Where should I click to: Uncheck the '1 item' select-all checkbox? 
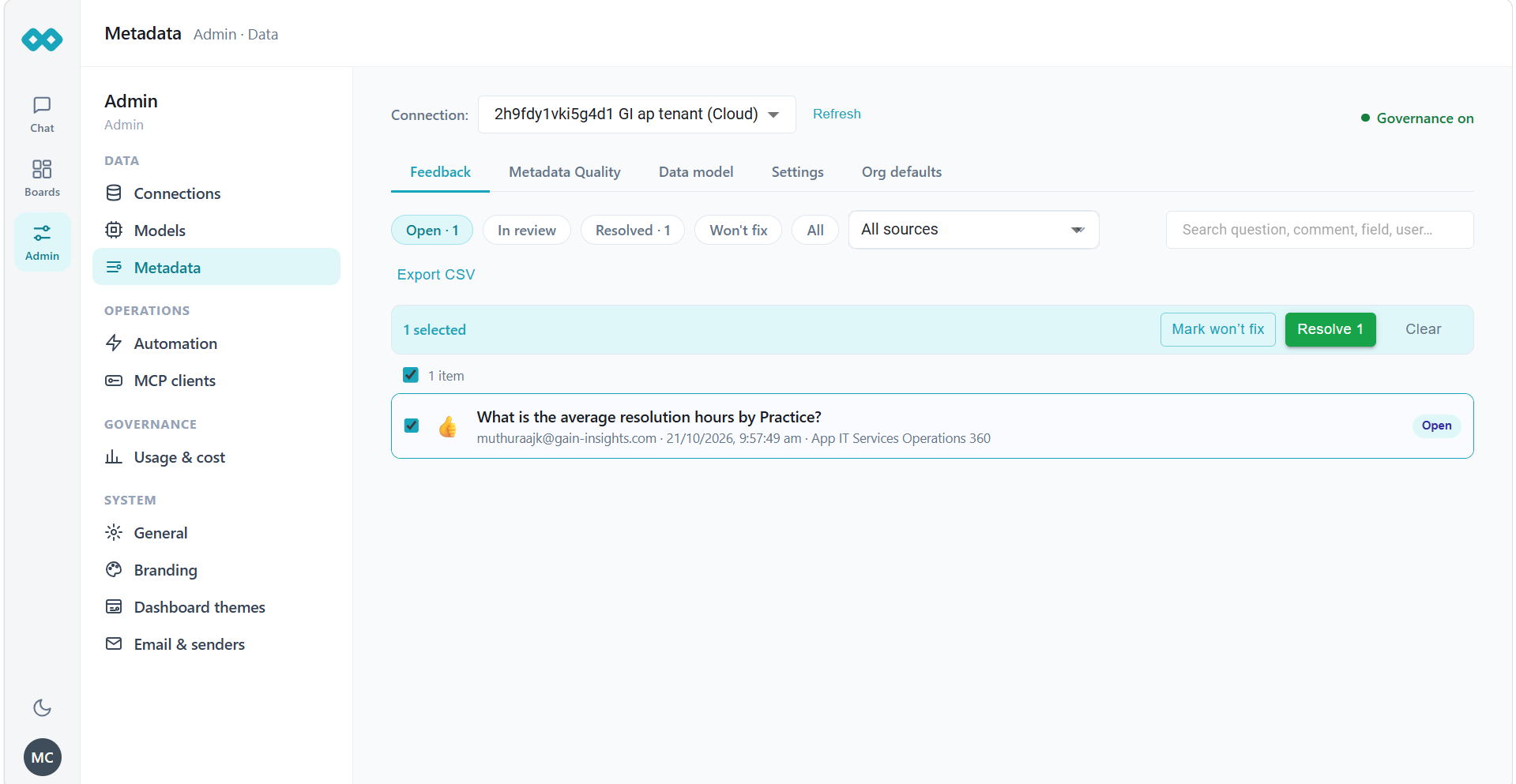[411, 375]
